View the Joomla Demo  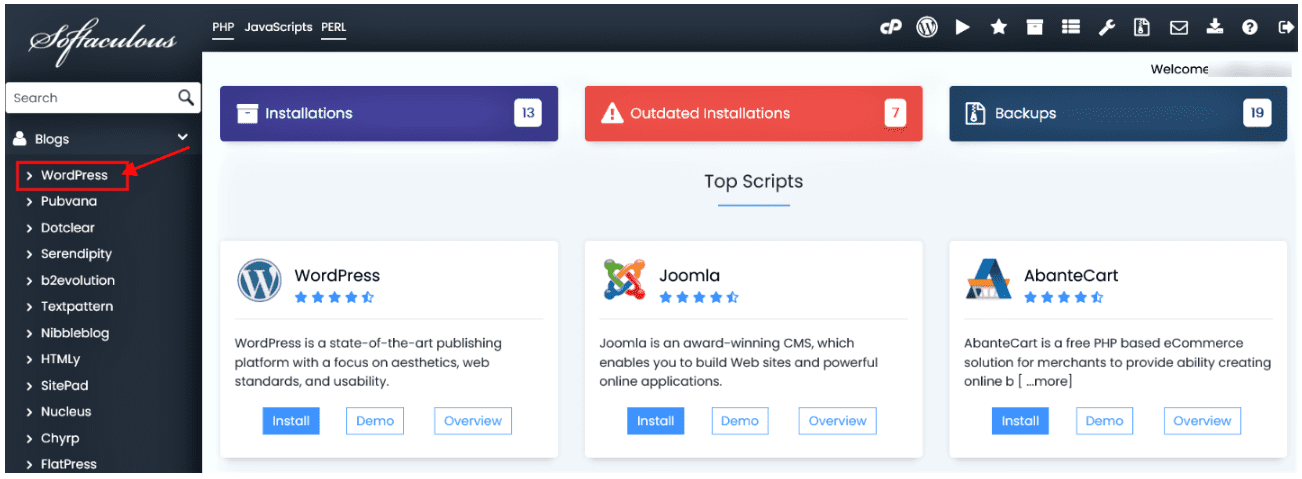pos(740,421)
